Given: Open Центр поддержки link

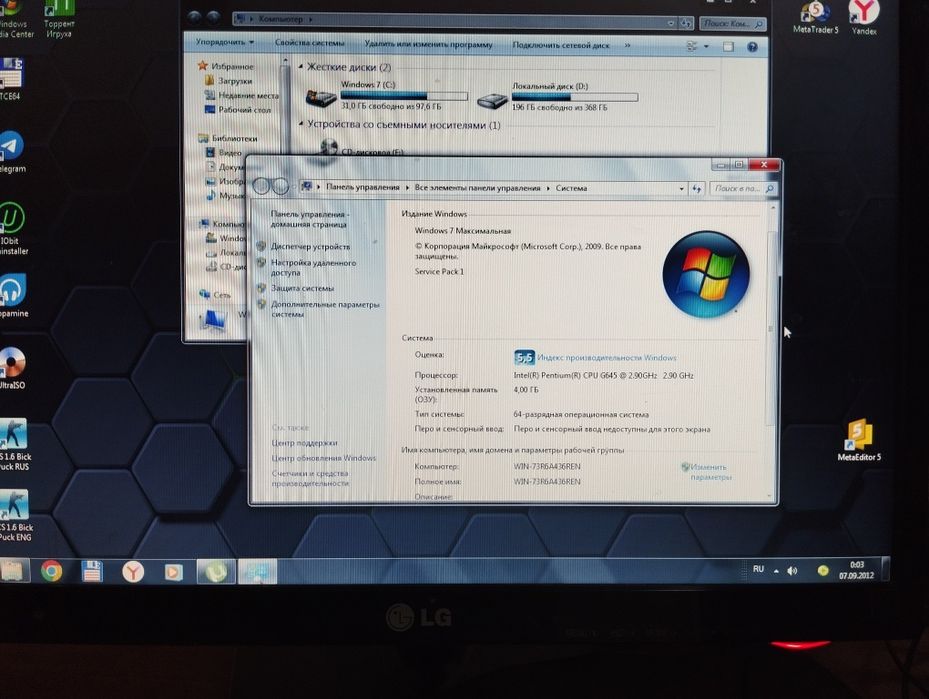Looking at the screenshot, I should click(x=304, y=443).
